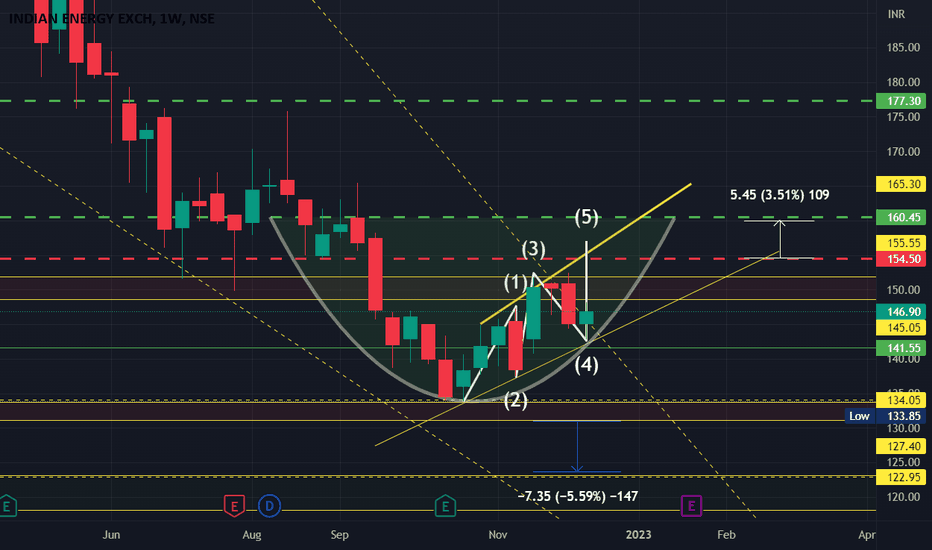Click the 155.55 yellow price label

point(900,243)
